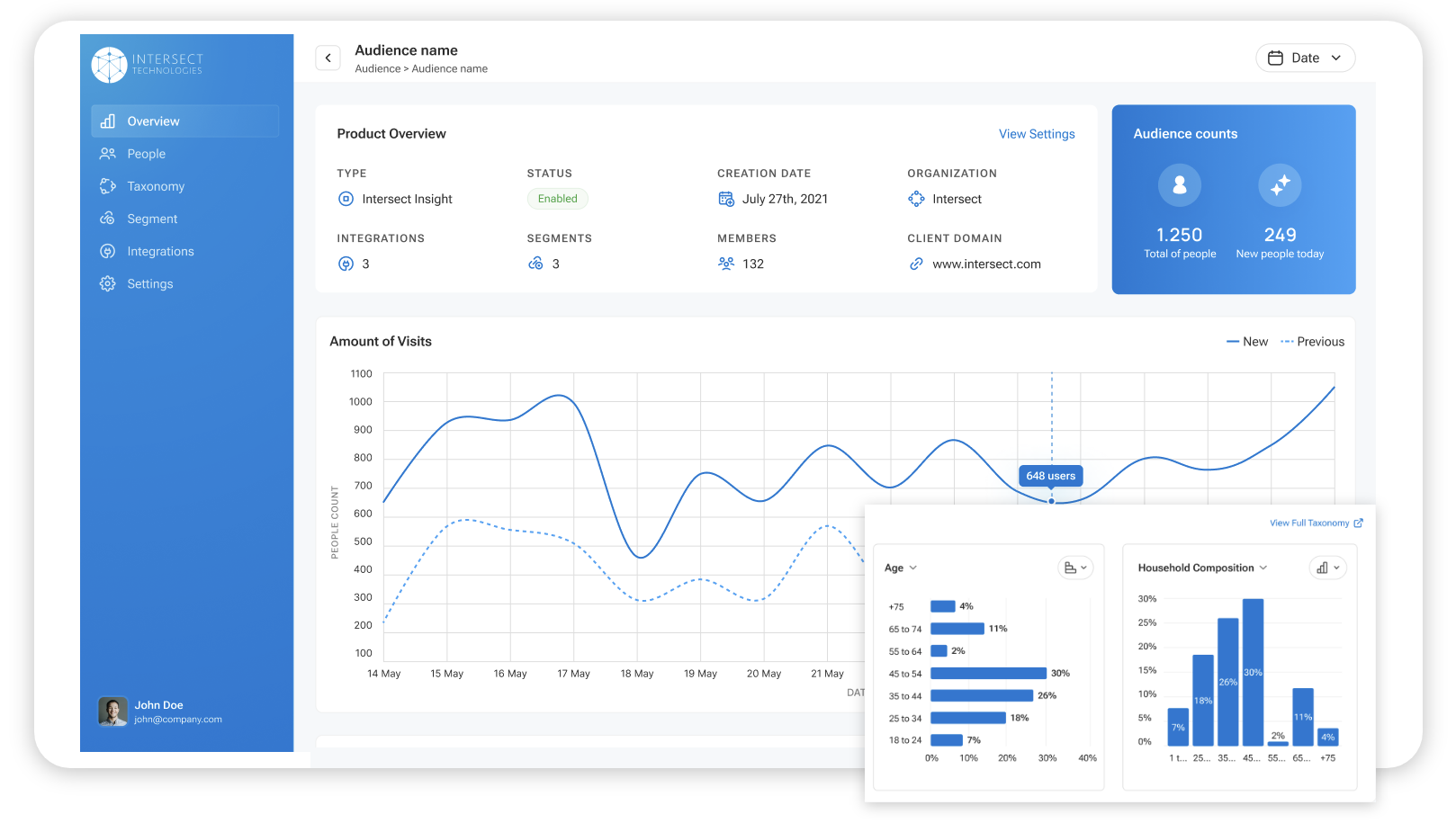This screenshot has height=832, width=1456.
Task: Click the Overview bar chart icon in sidebar
Action: (x=108, y=121)
